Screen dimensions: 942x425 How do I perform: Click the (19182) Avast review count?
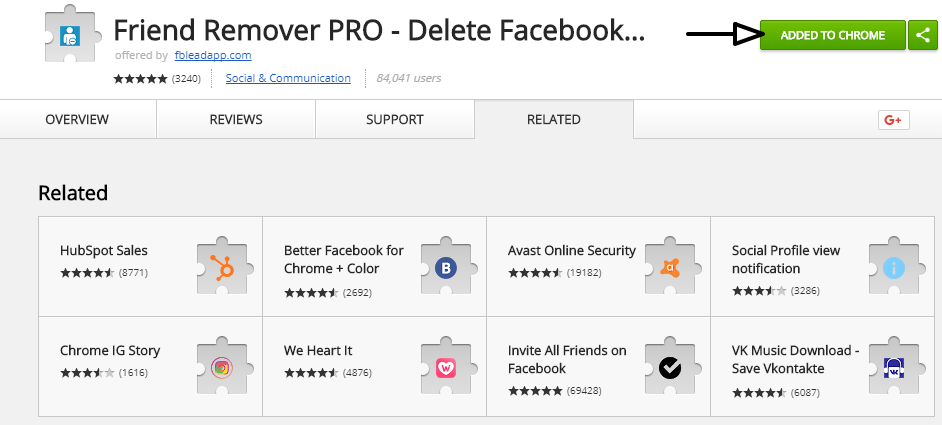click(x=584, y=273)
